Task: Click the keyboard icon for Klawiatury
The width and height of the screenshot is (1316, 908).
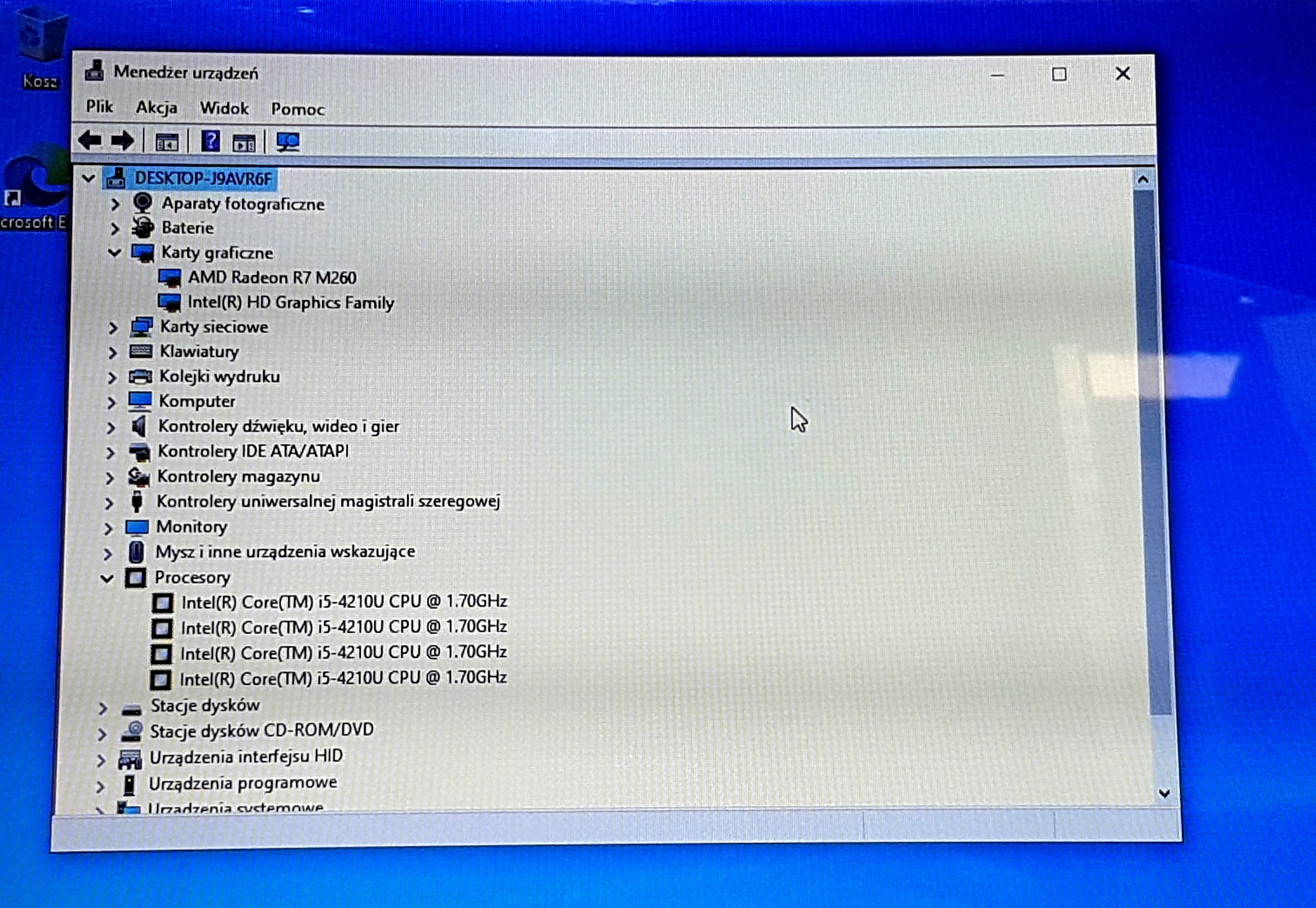Action: point(140,351)
